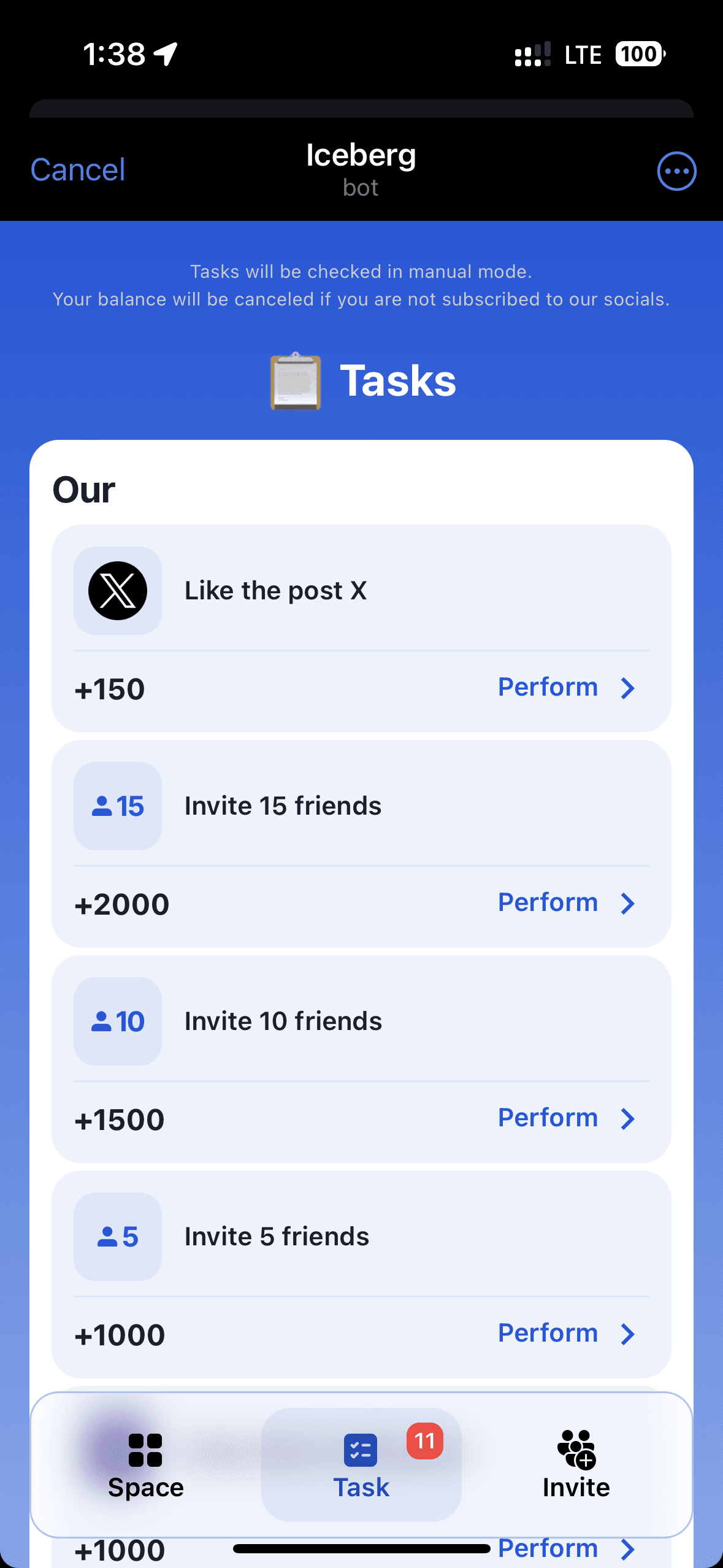Select the Invite 10 friends card title

click(x=283, y=1021)
